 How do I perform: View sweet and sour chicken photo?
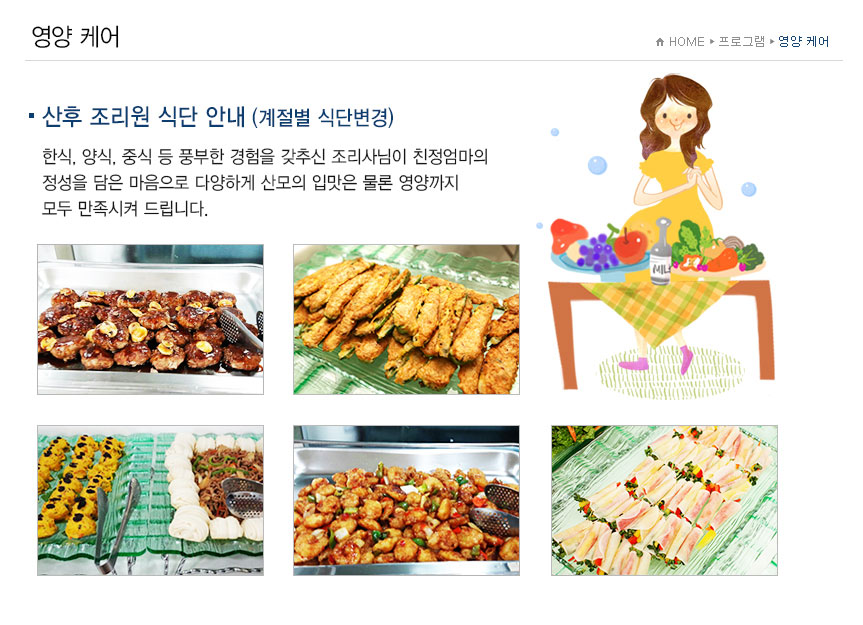pos(406,500)
